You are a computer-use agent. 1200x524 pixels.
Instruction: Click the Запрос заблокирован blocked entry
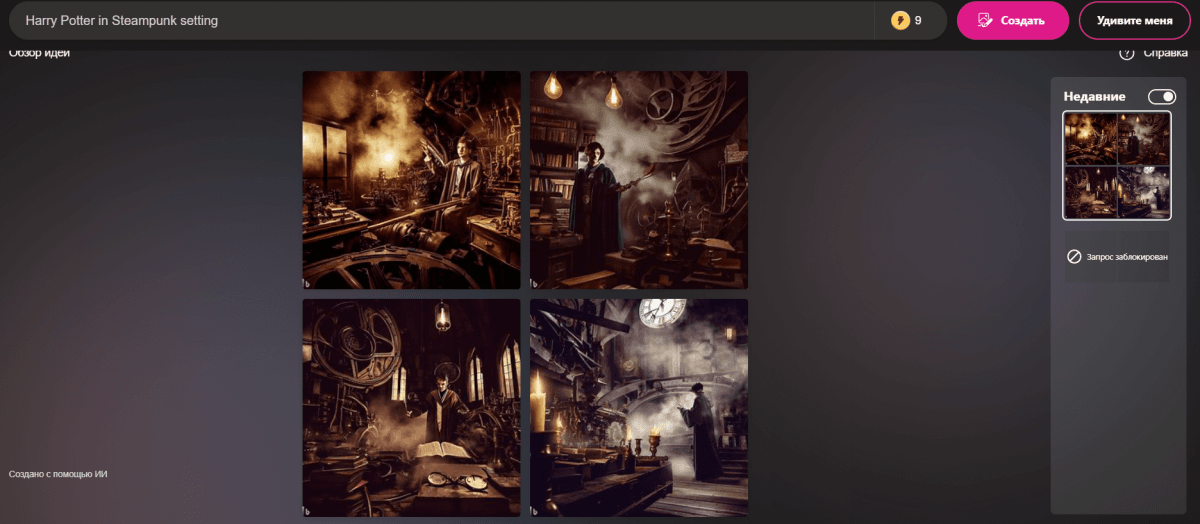coord(1117,257)
